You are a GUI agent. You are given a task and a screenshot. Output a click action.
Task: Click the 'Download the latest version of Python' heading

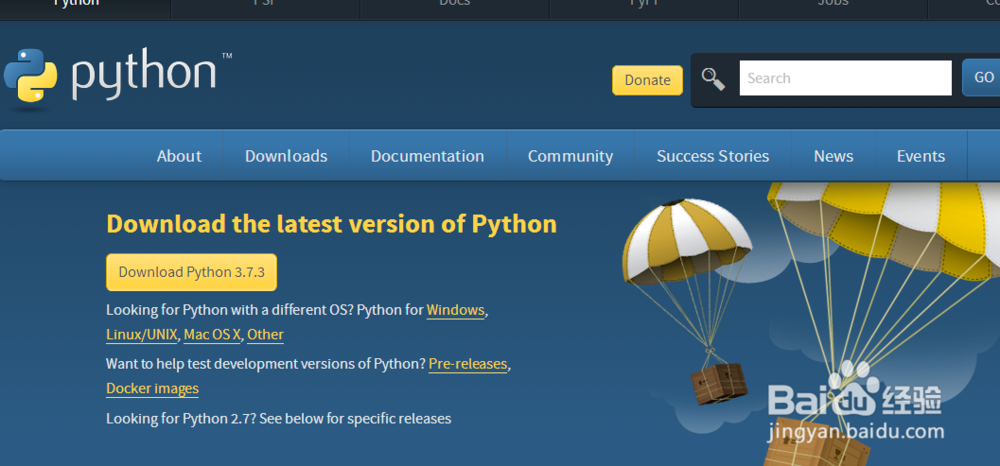(332, 224)
